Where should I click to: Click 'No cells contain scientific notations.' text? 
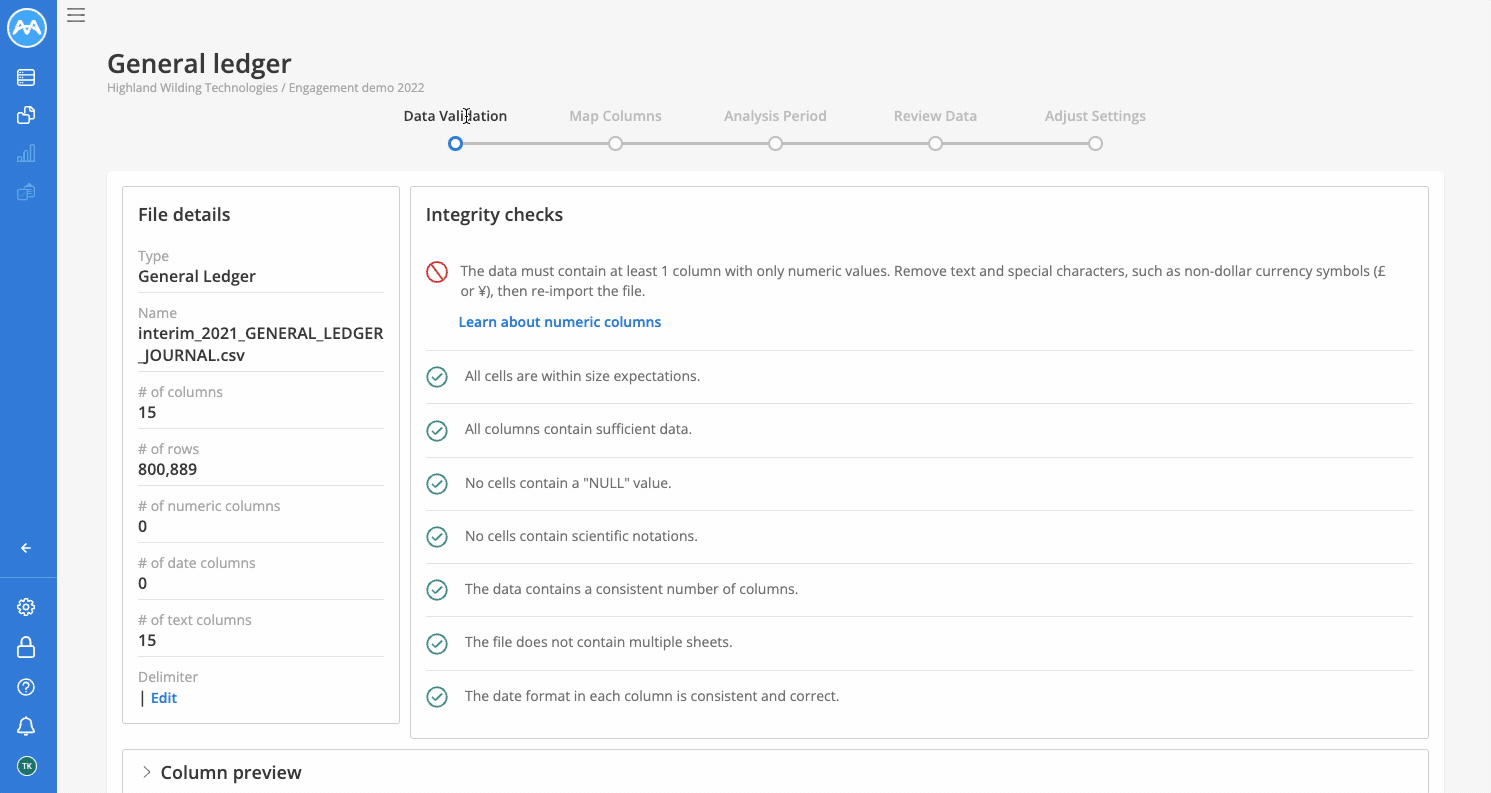coord(581,536)
